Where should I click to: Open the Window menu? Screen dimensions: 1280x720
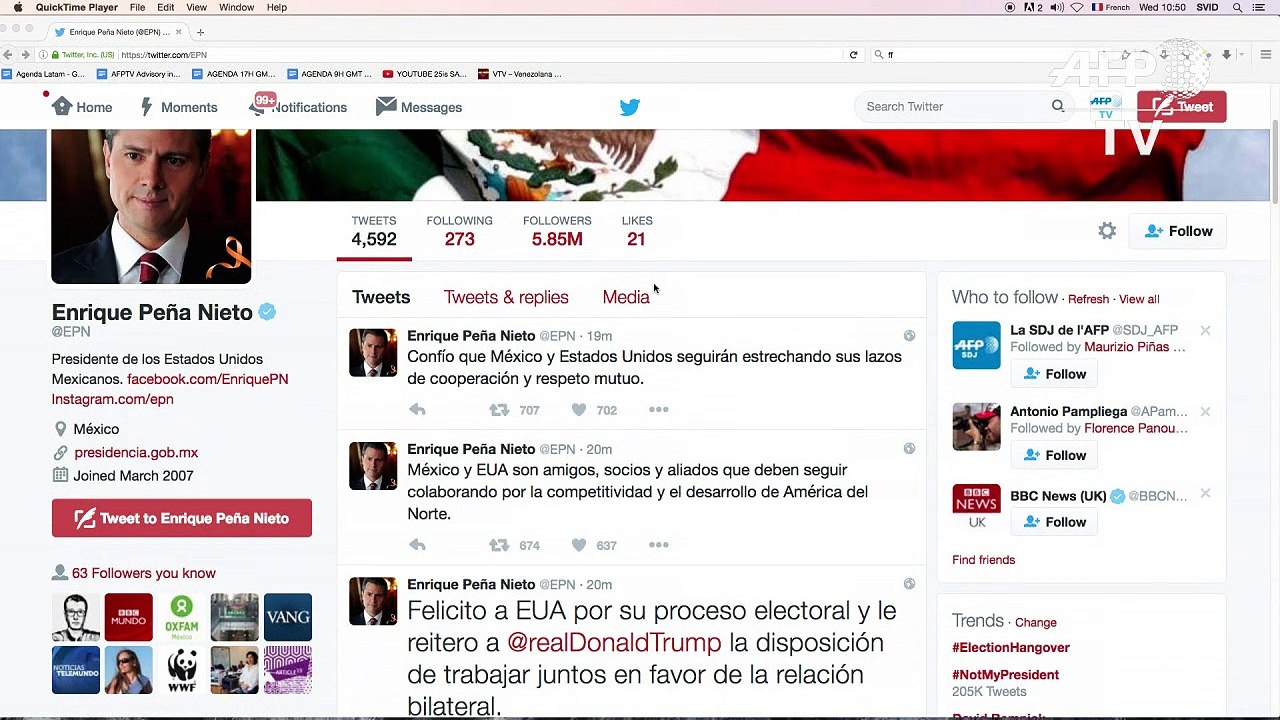click(x=237, y=7)
